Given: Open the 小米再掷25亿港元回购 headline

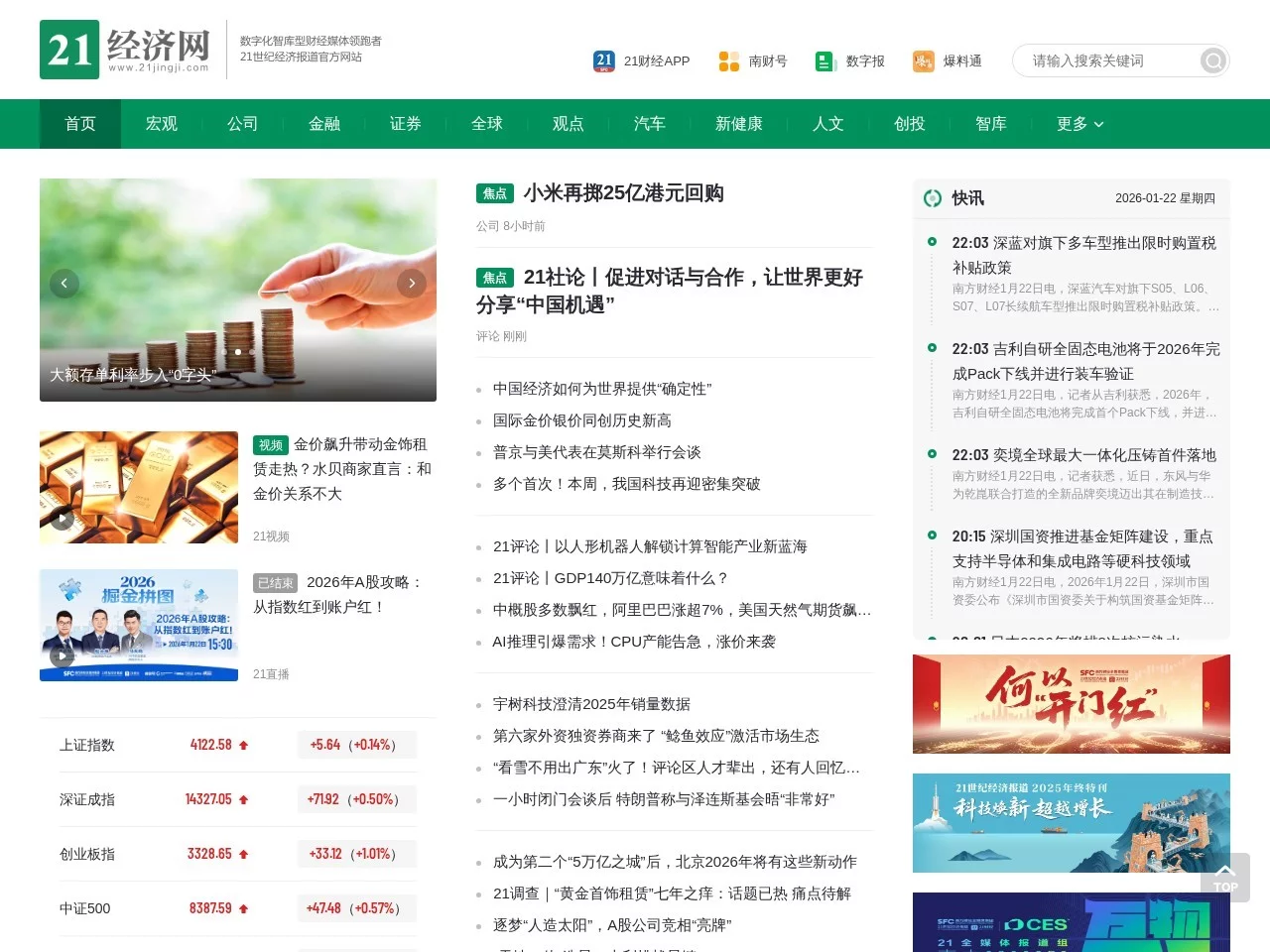Looking at the screenshot, I should (x=622, y=194).
